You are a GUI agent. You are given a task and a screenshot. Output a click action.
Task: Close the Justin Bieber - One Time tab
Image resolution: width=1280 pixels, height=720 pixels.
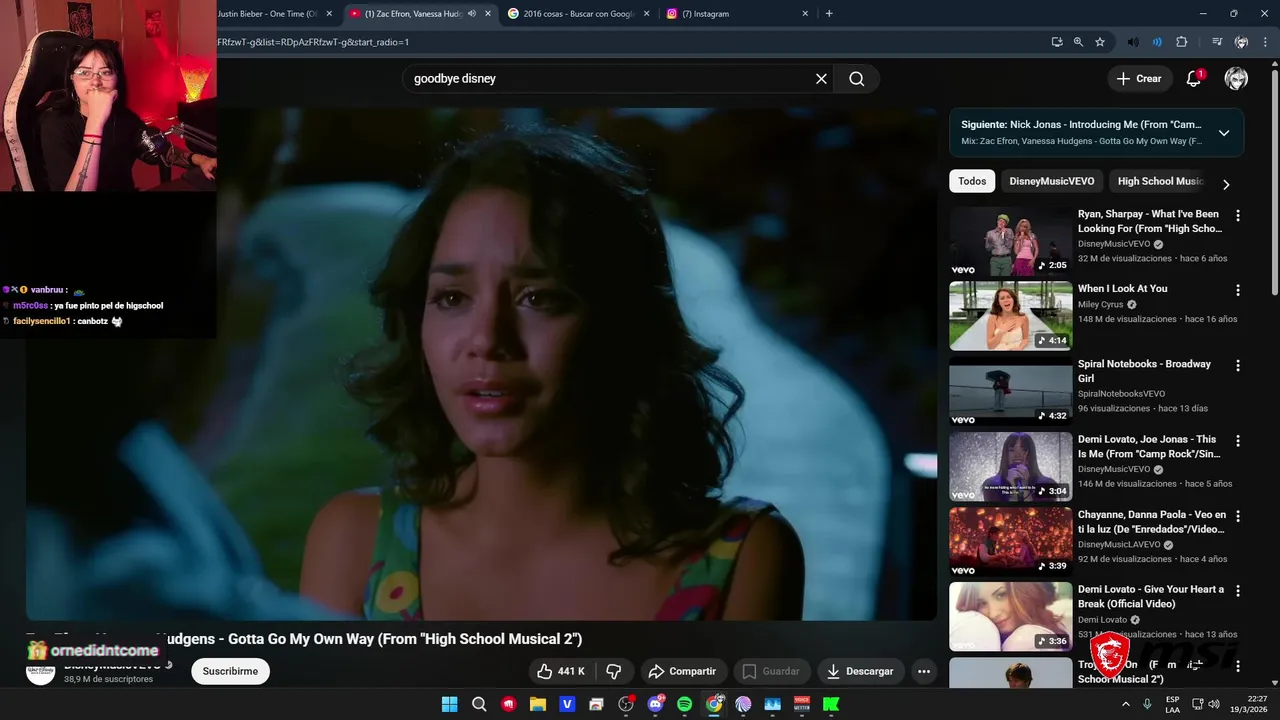pos(329,14)
